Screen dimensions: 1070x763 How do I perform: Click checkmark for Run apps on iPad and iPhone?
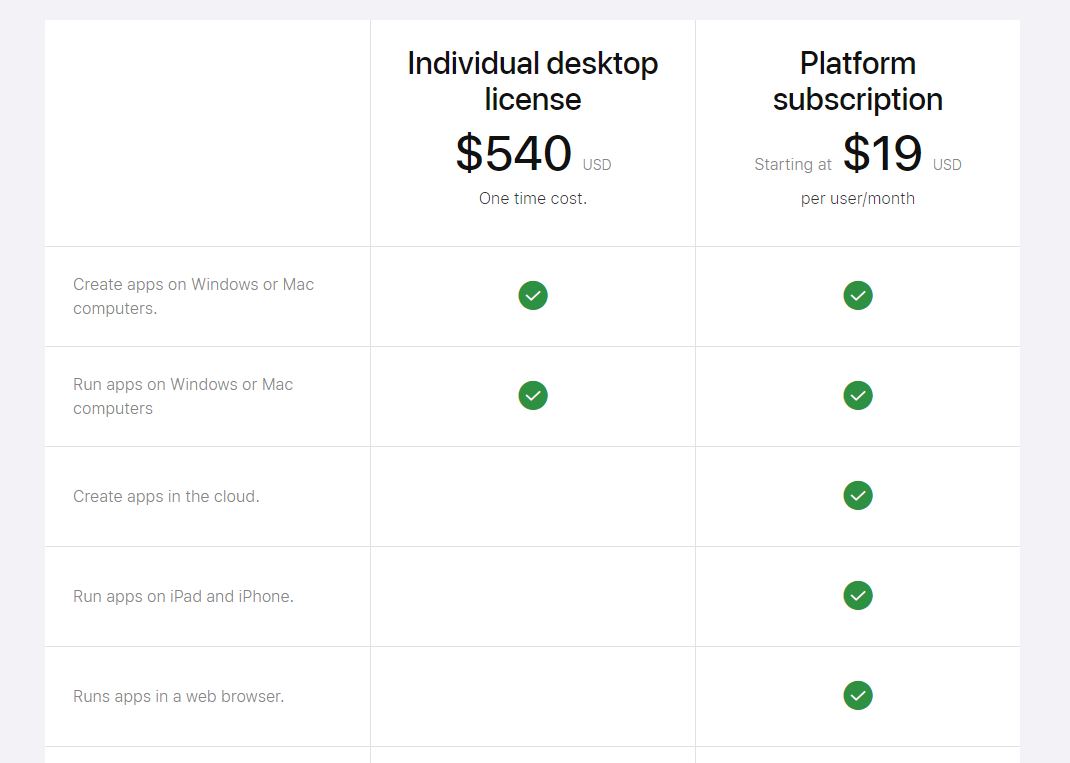[858, 596]
